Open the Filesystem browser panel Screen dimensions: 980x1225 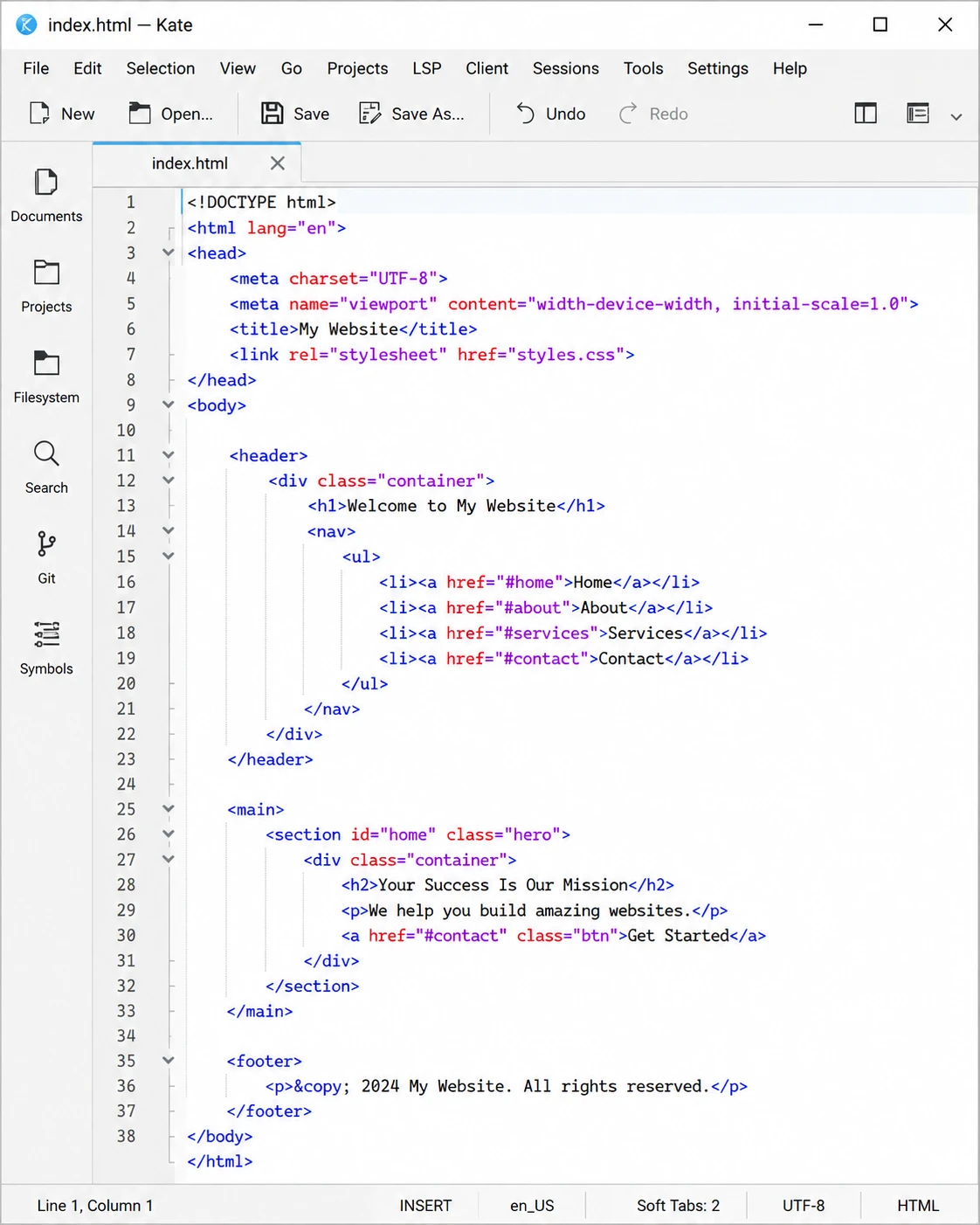[46, 377]
